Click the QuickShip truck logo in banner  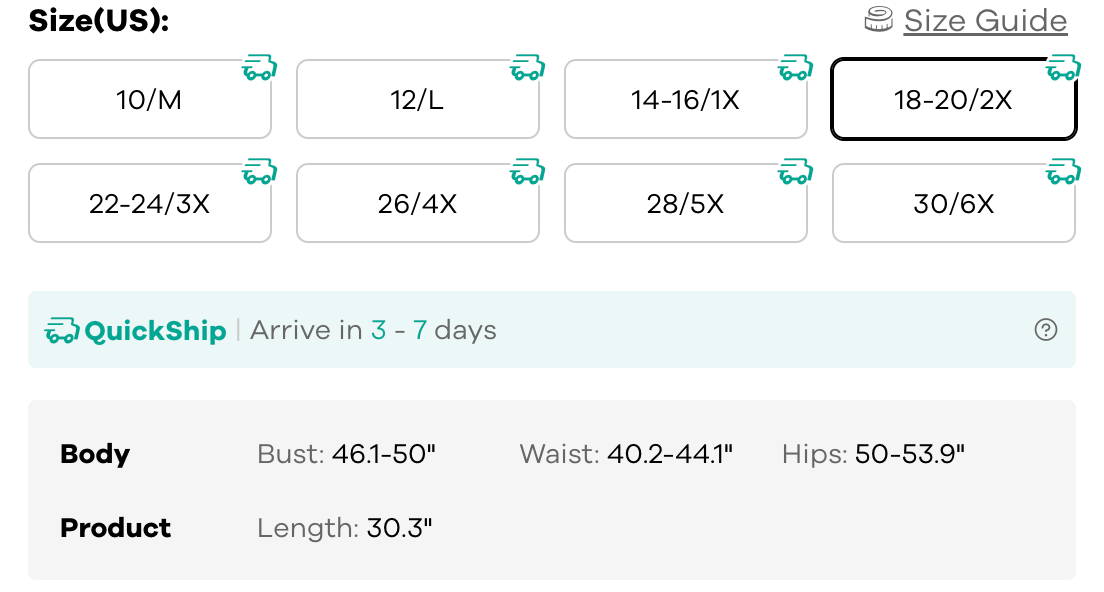pos(62,330)
